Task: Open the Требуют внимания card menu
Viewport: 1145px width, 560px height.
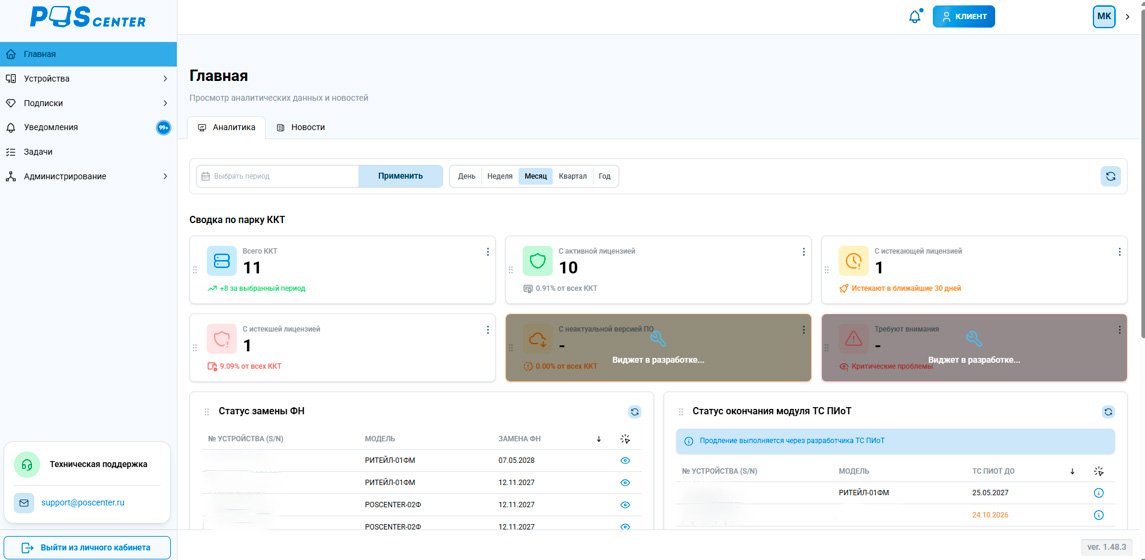Action: pos(1119,330)
